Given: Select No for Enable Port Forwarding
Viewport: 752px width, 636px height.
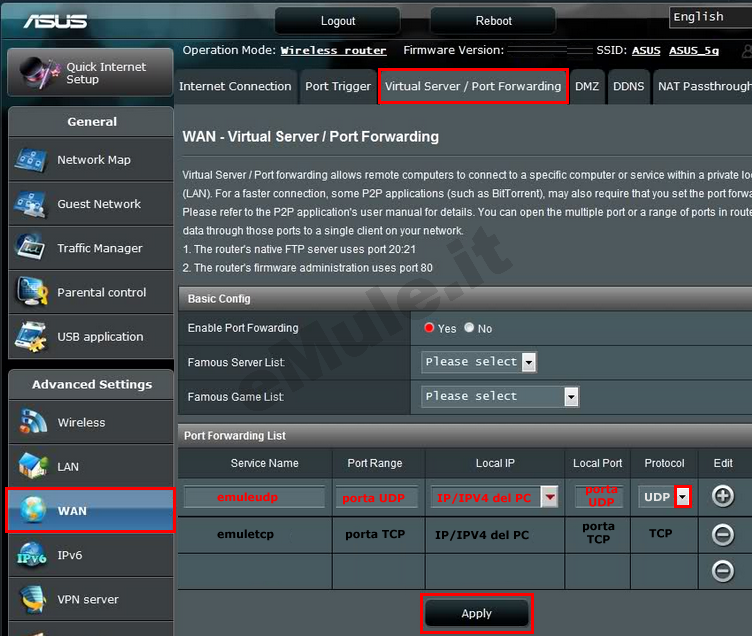Looking at the screenshot, I should [x=469, y=328].
